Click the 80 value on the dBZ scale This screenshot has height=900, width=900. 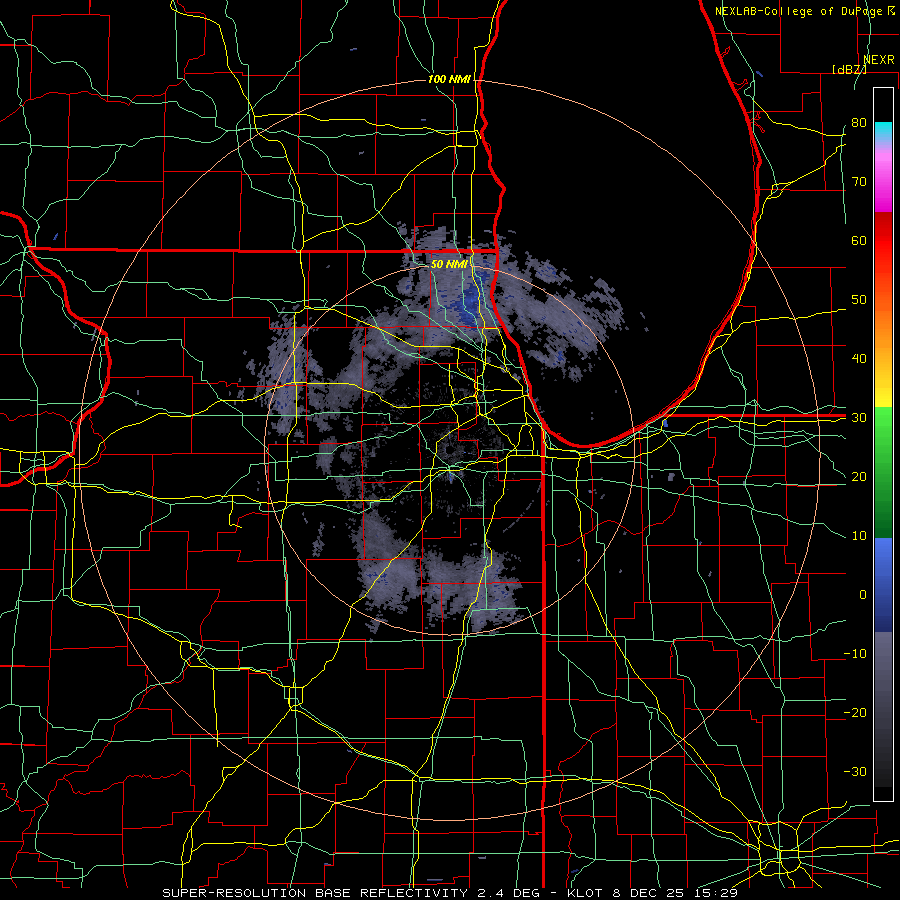(x=859, y=123)
